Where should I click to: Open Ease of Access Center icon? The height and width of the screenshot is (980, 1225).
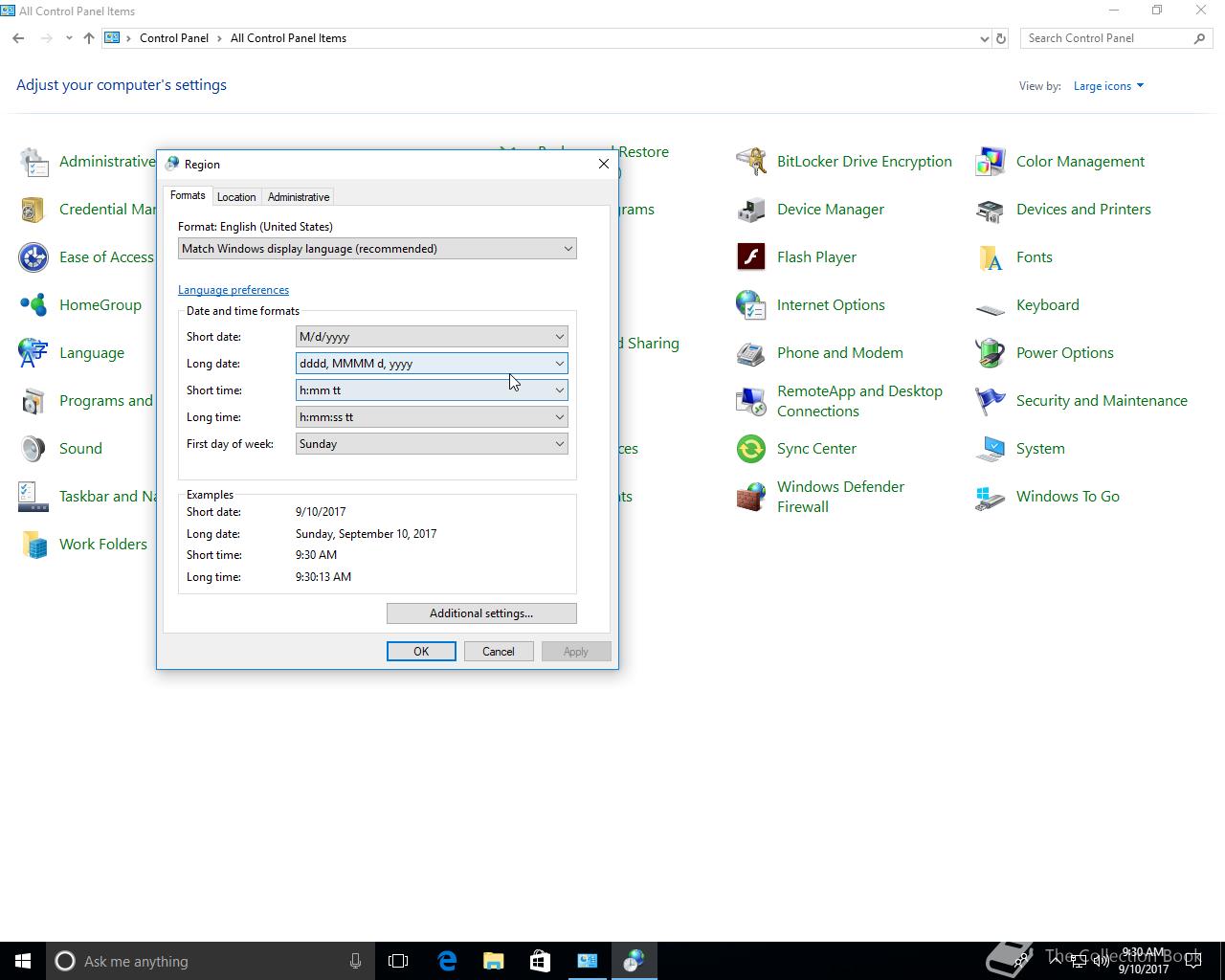point(33,257)
